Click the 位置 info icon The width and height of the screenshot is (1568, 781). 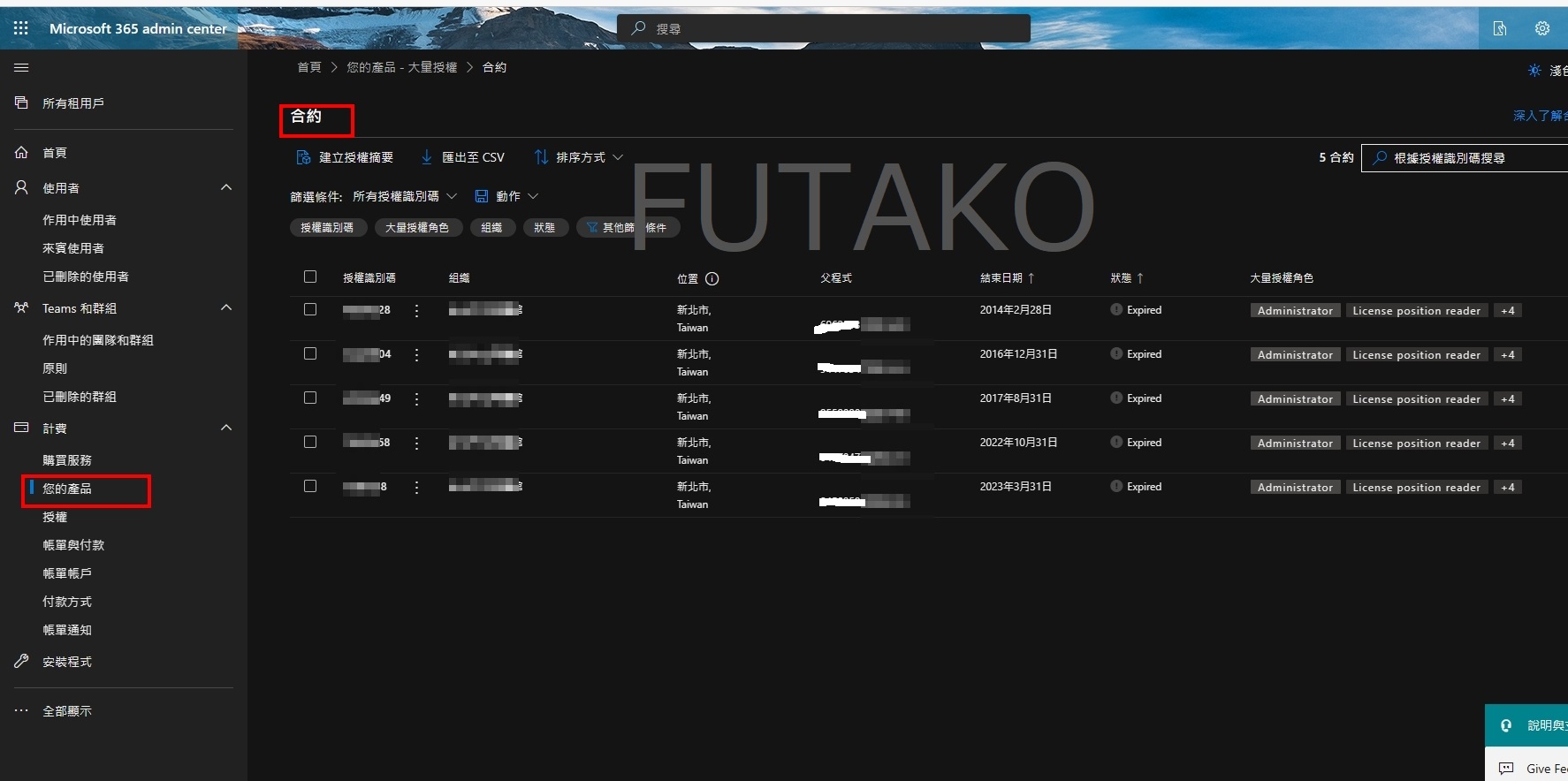tap(712, 278)
